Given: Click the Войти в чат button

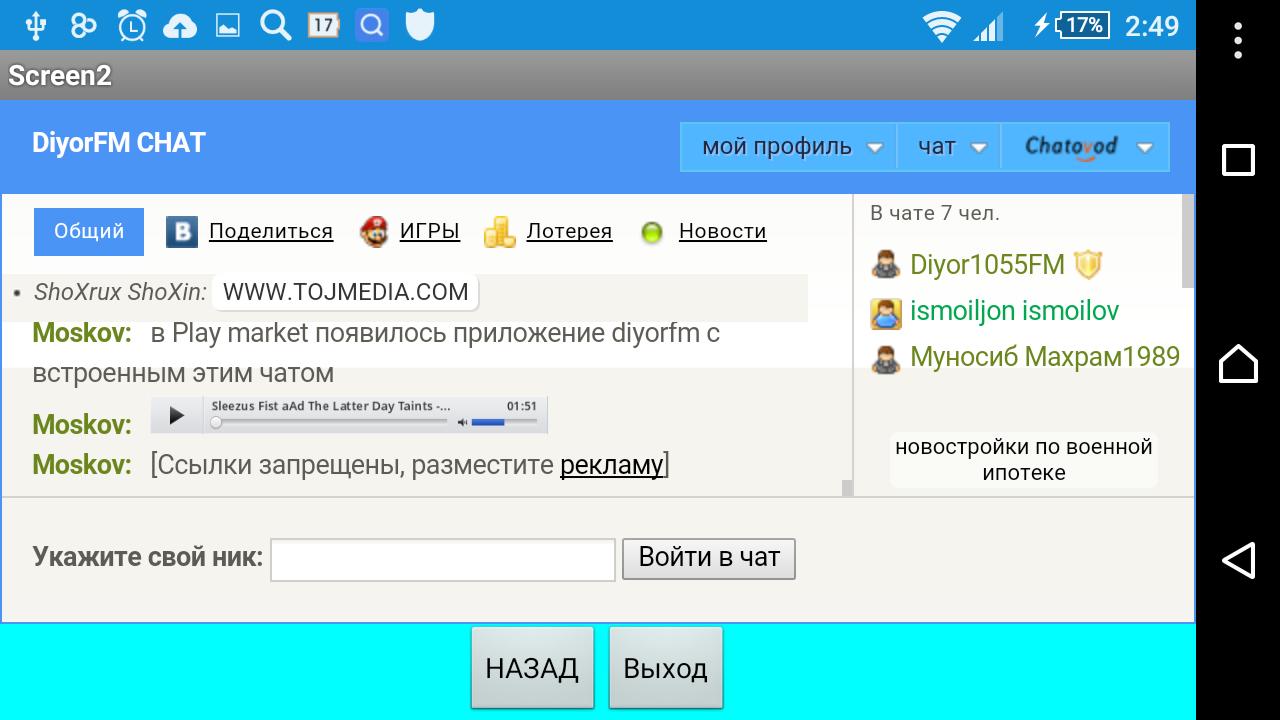Looking at the screenshot, I should point(709,558).
